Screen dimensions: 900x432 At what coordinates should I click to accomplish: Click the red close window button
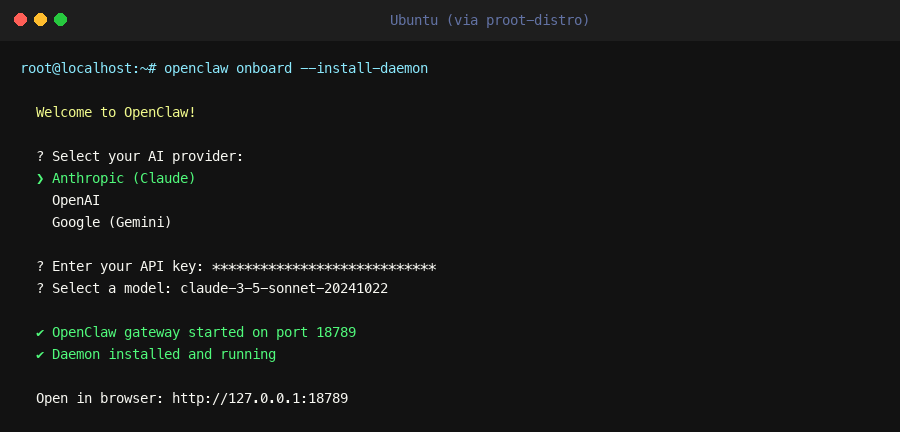[20, 20]
